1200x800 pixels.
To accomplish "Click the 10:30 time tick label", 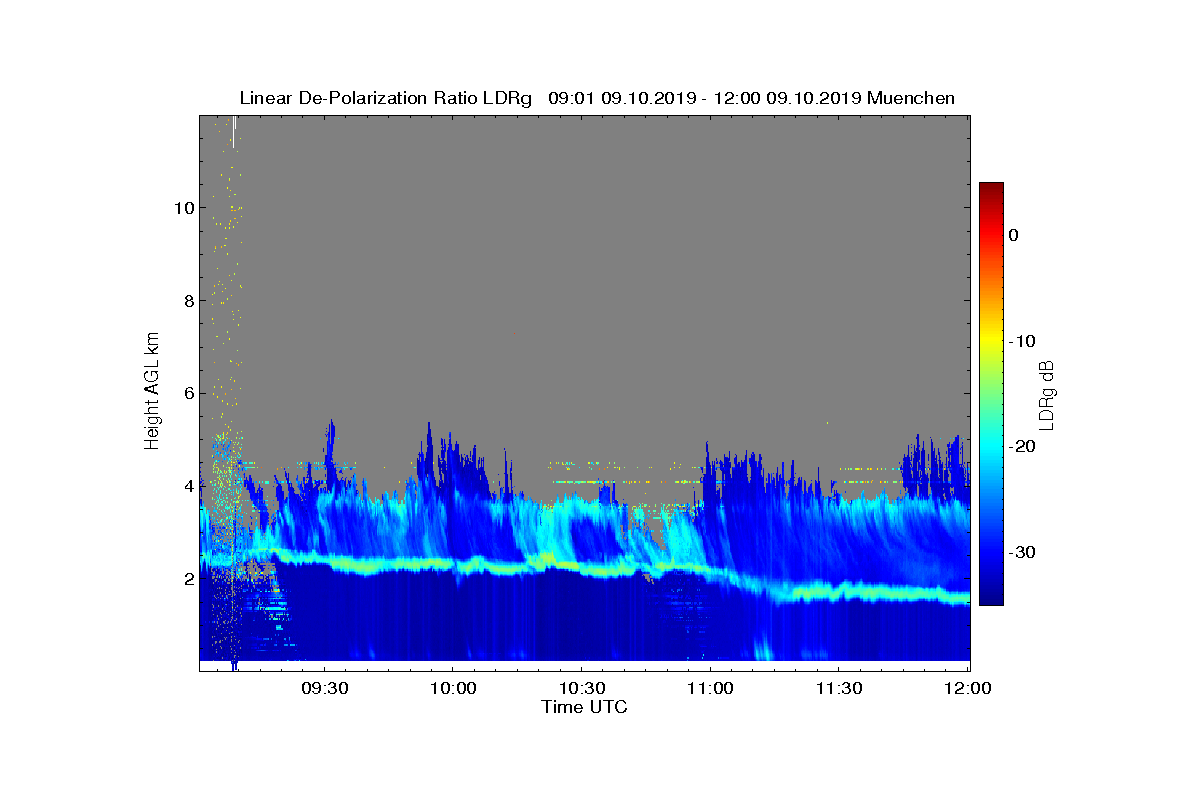I will [x=581, y=688].
